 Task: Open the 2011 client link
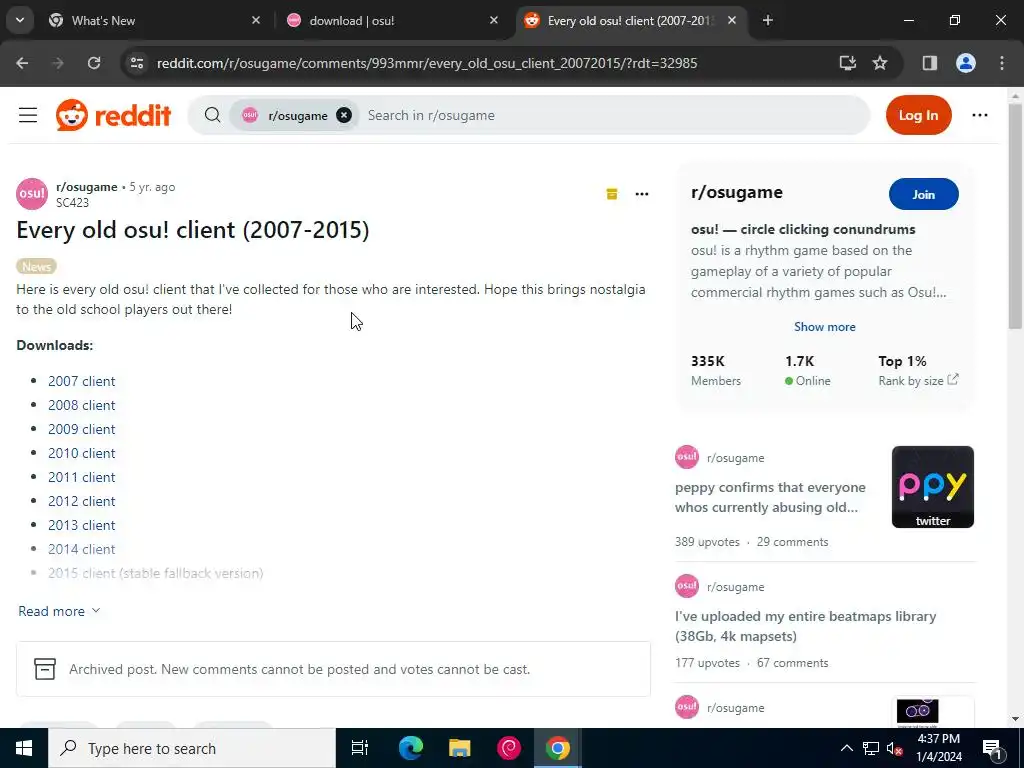point(82,477)
